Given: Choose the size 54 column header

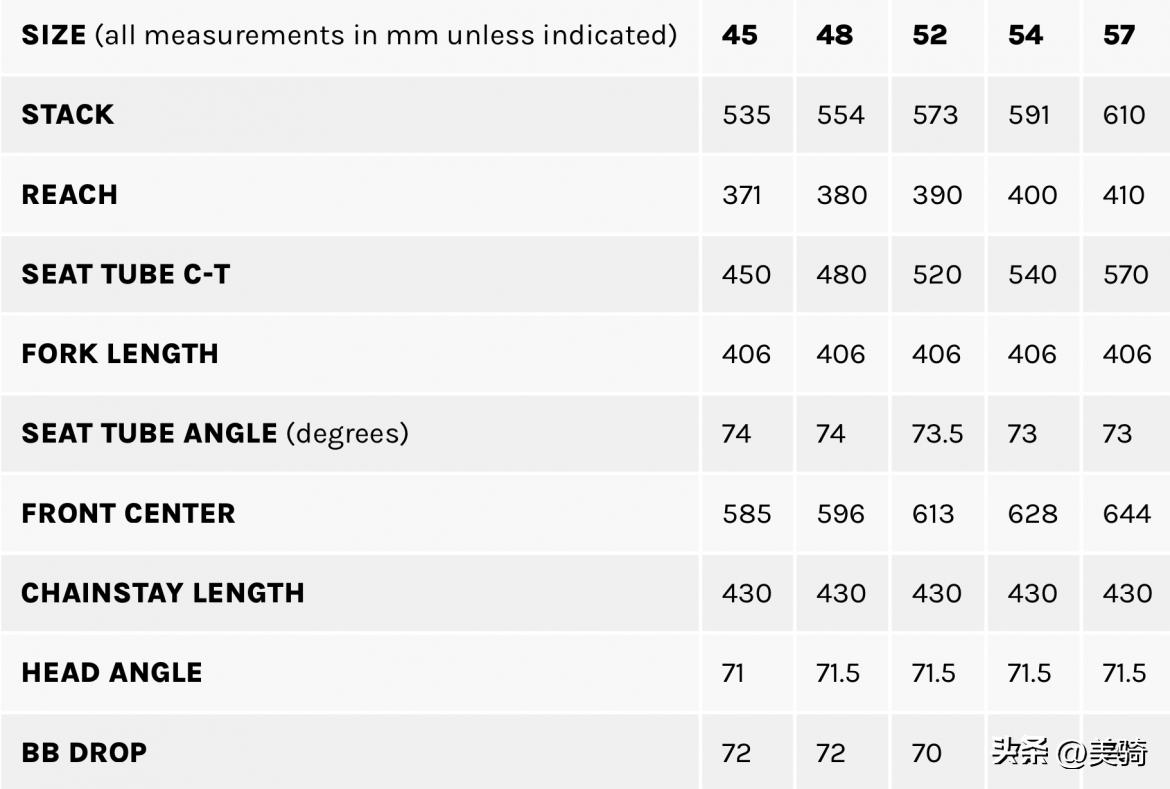Looking at the screenshot, I should coord(1025,35).
